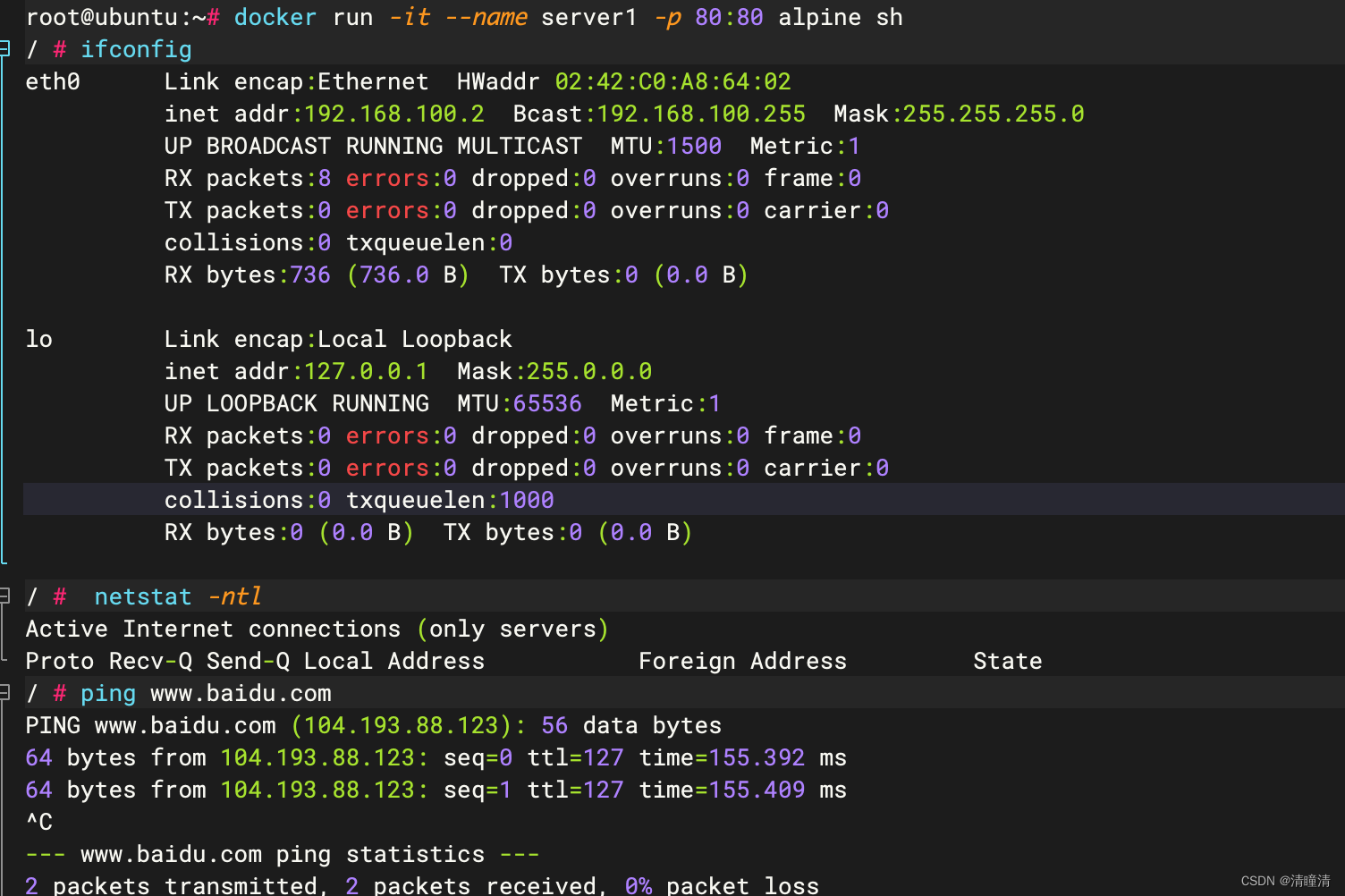
Task: Click the MTU value 1500
Action: click(x=694, y=146)
